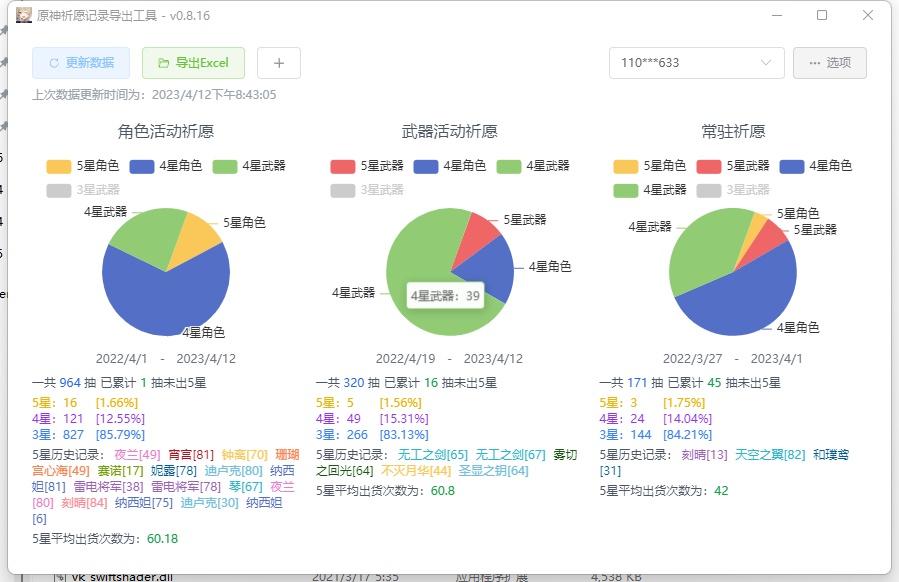Toggle 5星武器 legend in 武器活动祈愿 chart

coord(367,166)
